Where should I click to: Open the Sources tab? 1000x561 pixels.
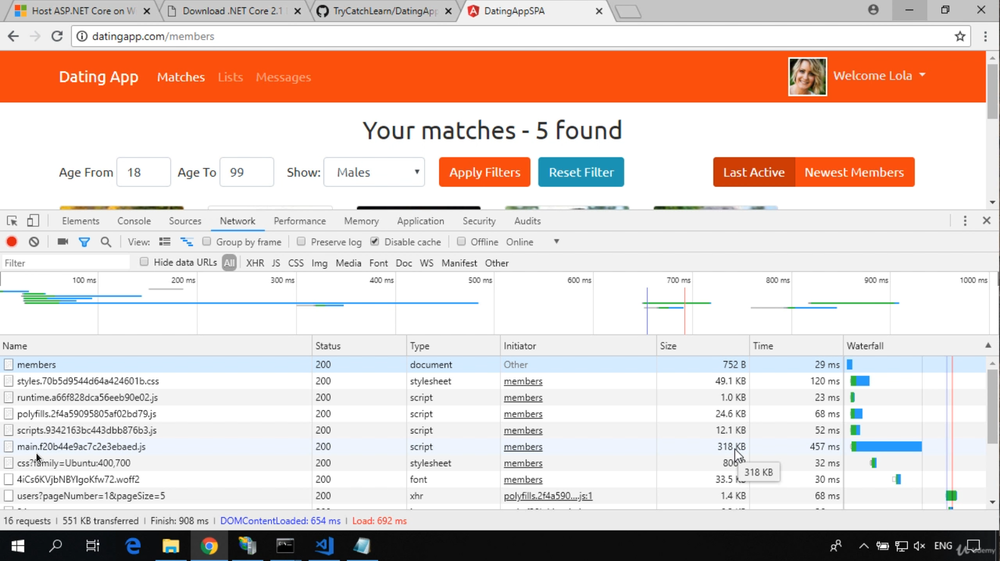coord(185,221)
